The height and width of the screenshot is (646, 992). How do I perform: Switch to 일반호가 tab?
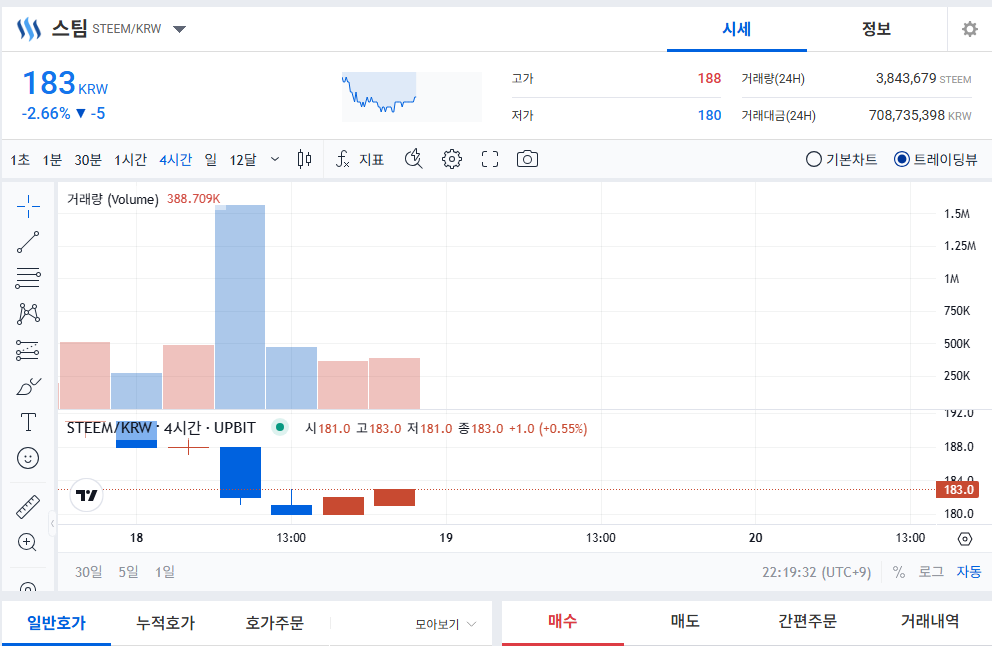[x=56, y=623]
